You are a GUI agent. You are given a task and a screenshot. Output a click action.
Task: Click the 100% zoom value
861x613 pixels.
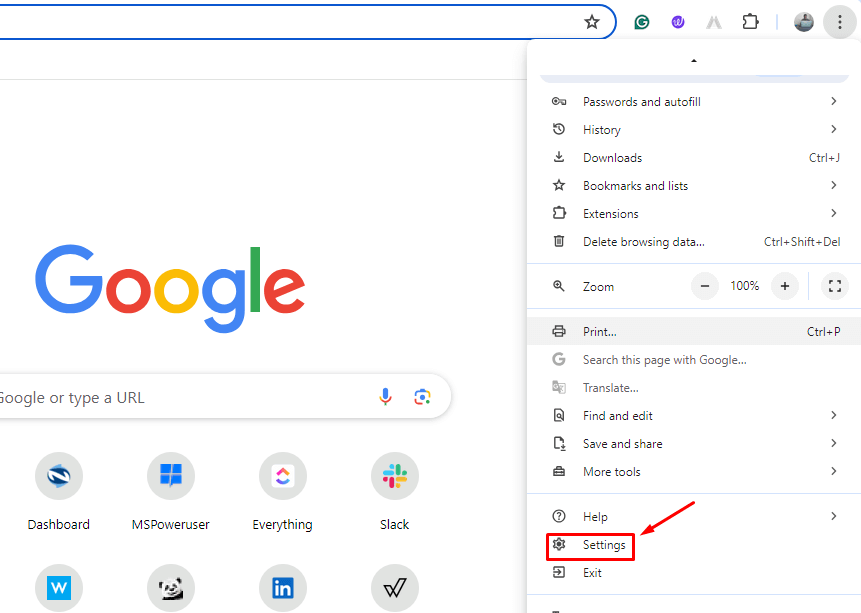[x=745, y=286]
